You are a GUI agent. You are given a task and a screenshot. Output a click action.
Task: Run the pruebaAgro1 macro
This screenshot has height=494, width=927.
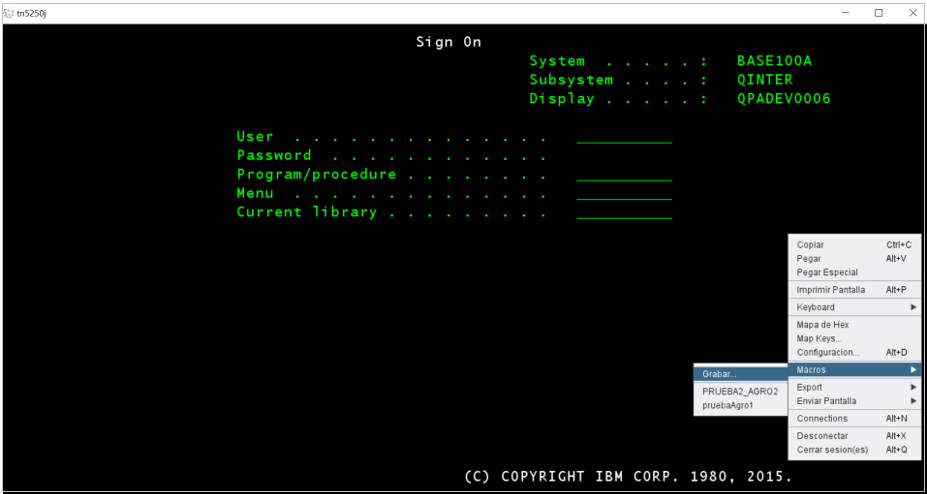point(728,406)
